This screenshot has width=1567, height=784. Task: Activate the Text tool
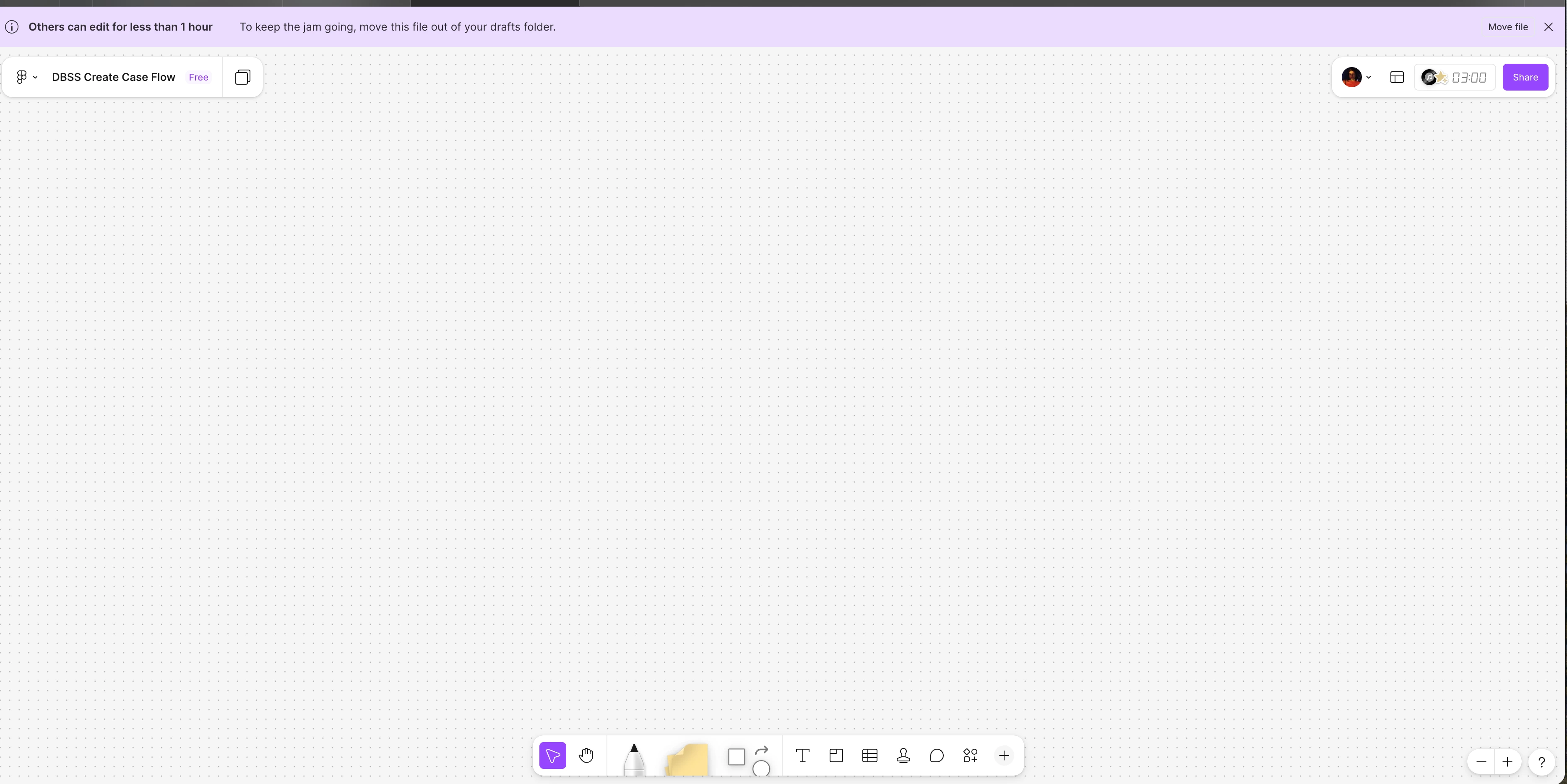point(802,755)
